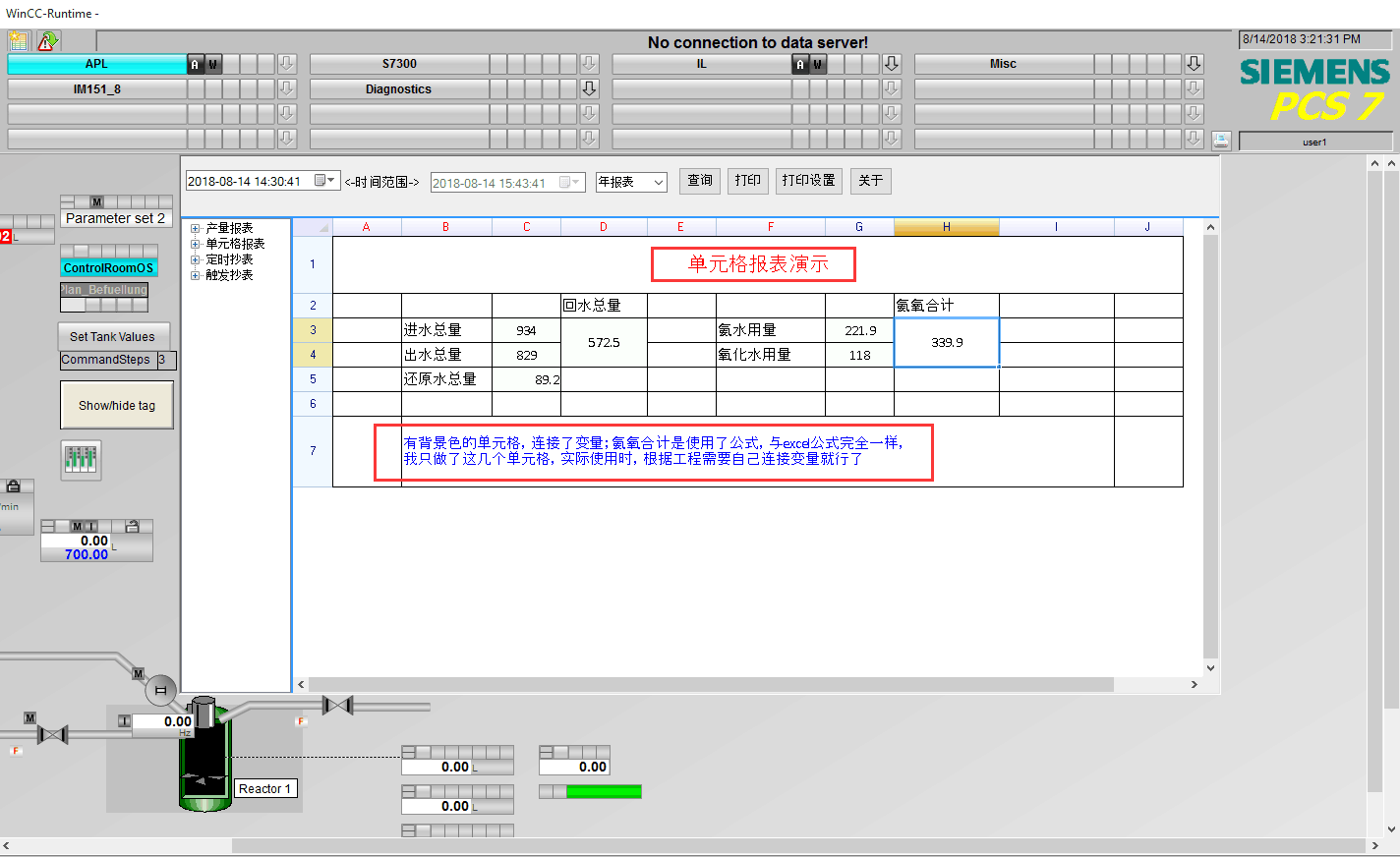Click the valve on the left inlet pipe
The image size is (1400, 857).
(52, 734)
